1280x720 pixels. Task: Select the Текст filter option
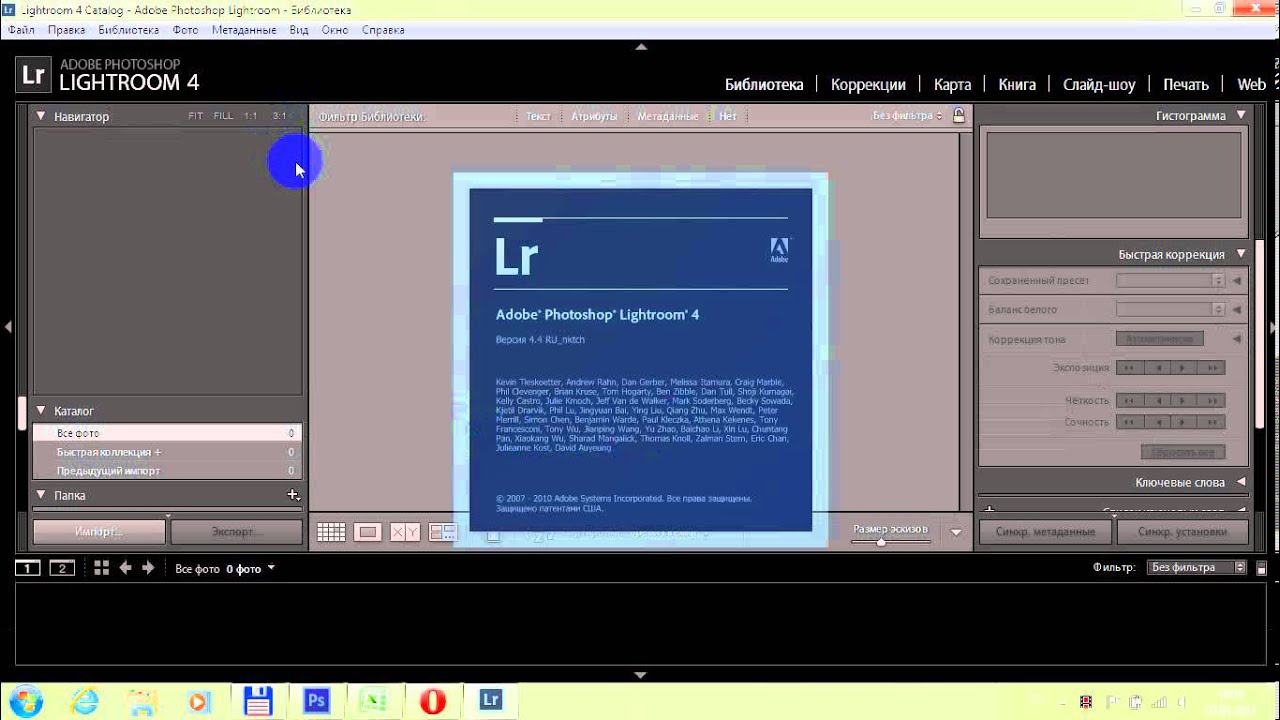tap(538, 116)
